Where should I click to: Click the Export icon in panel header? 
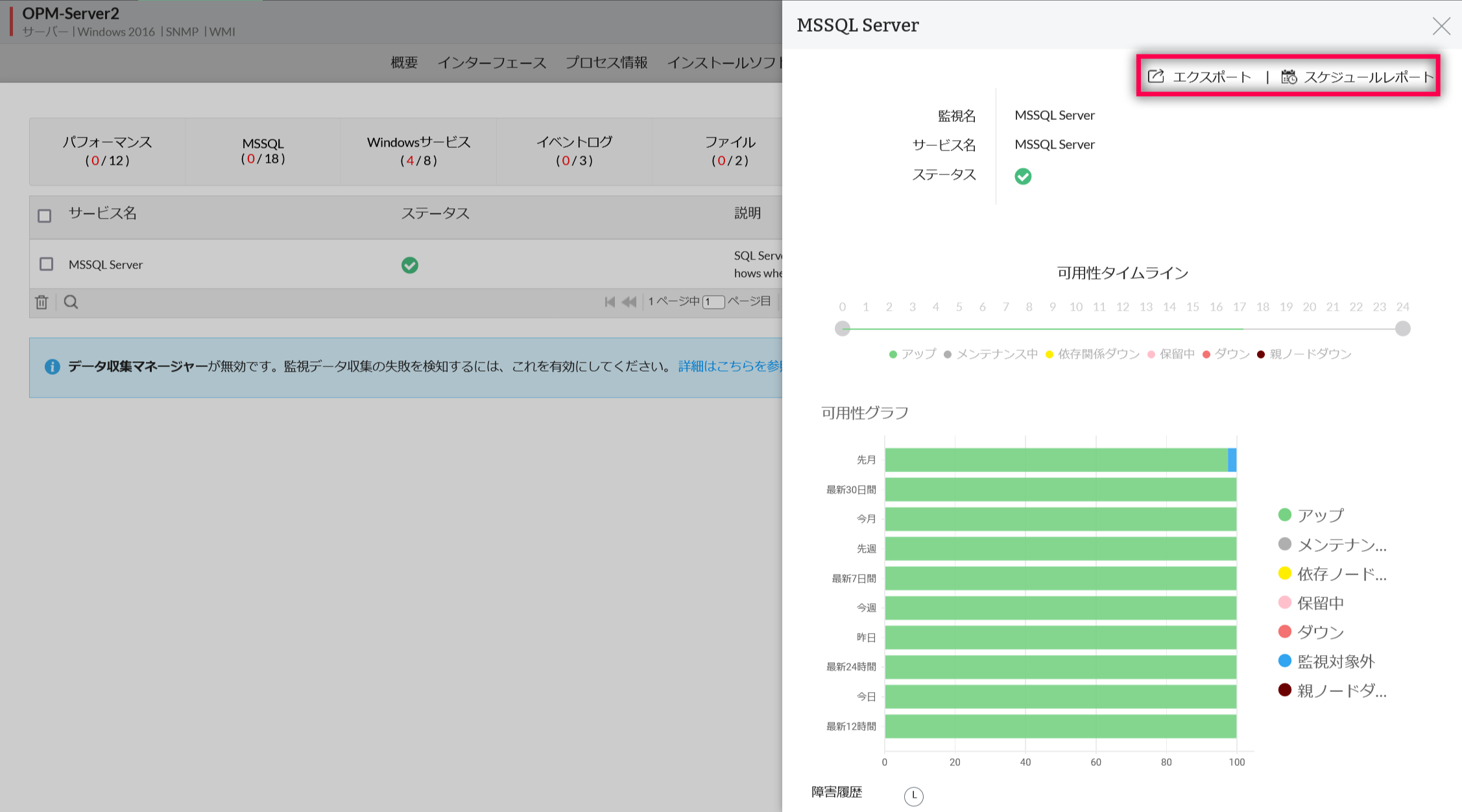click(1156, 77)
